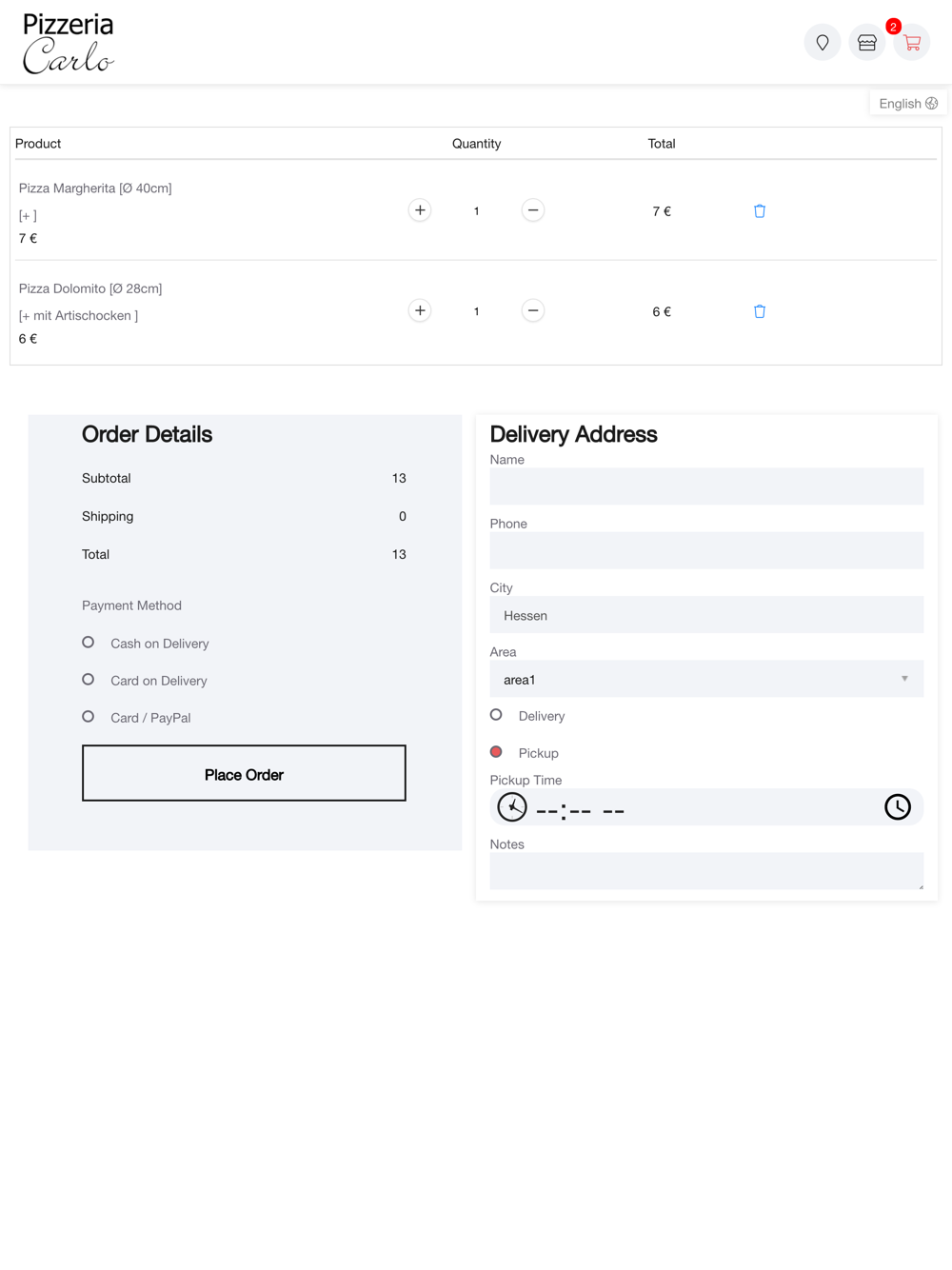
Task: Click the Order Details heading
Action: pos(147,434)
